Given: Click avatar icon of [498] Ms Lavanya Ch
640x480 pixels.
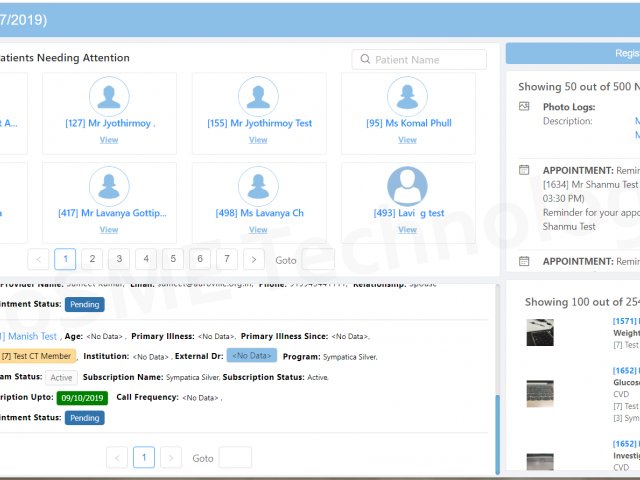Looking at the screenshot, I should tap(258, 187).
